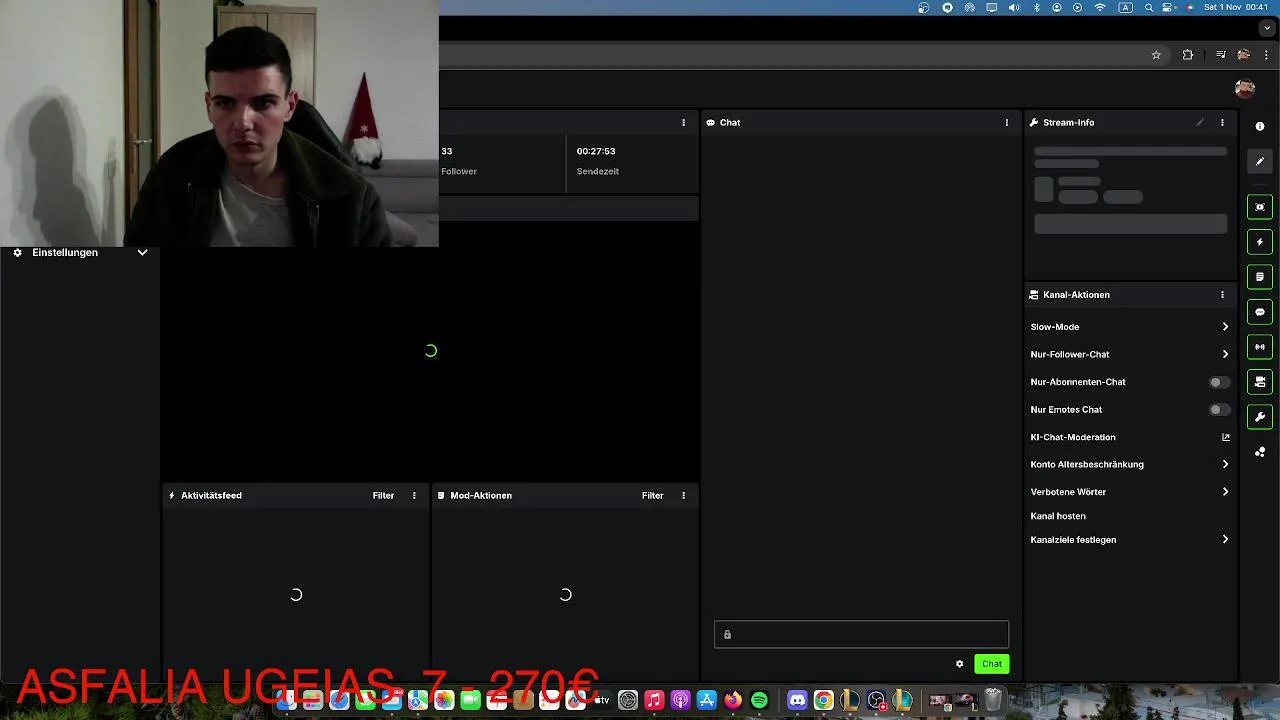1280x720 pixels.
Task: Edit Stream-Info with pencil icon in header
Action: pos(1200,122)
